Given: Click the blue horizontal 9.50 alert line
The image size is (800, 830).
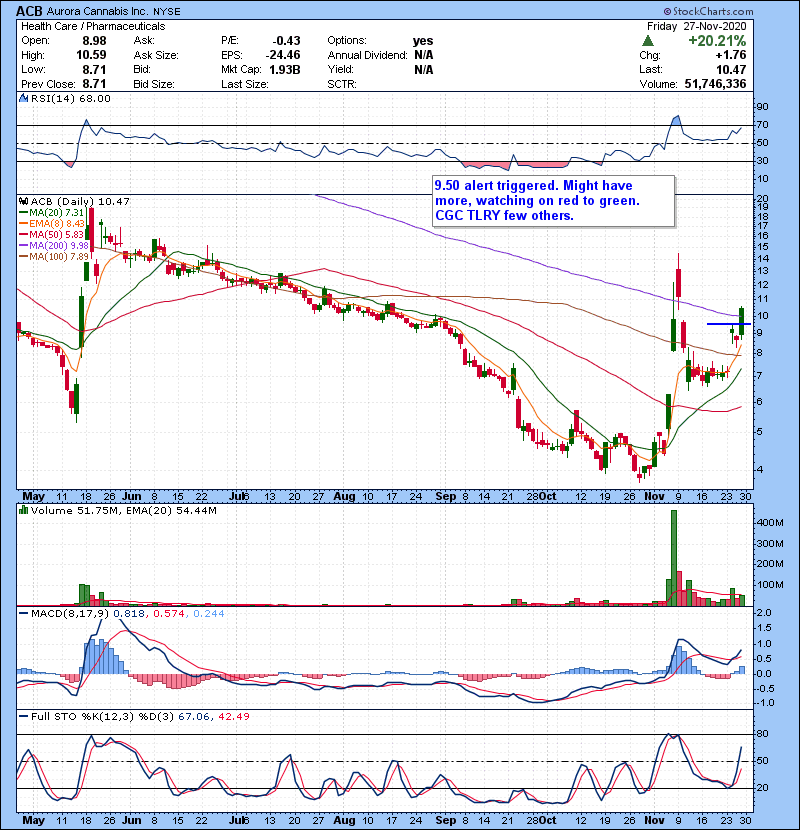Looking at the screenshot, I should [729, 323].
